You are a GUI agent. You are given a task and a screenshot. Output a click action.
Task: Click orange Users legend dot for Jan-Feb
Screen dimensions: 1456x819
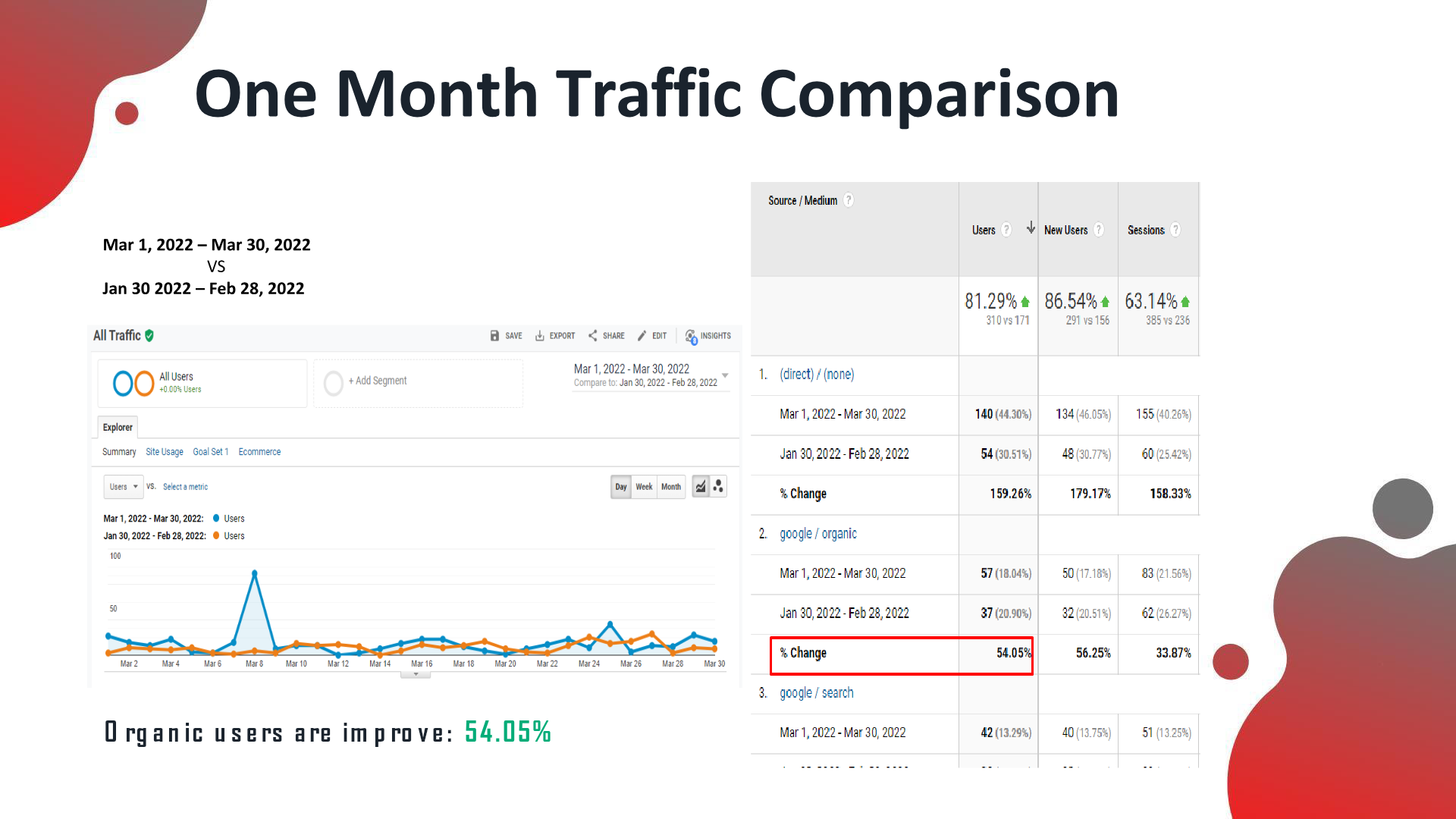(x=216, y=535)
